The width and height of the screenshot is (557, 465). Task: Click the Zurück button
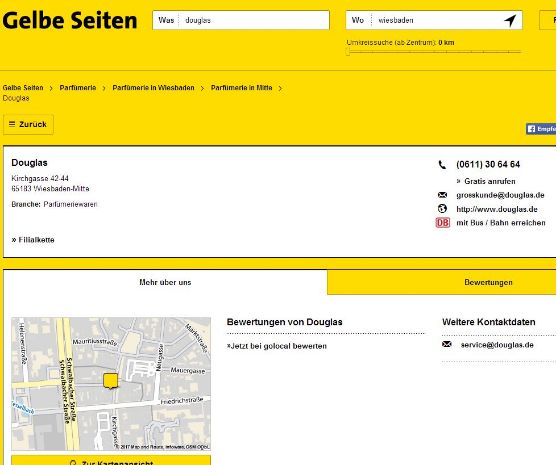[28, 124]
